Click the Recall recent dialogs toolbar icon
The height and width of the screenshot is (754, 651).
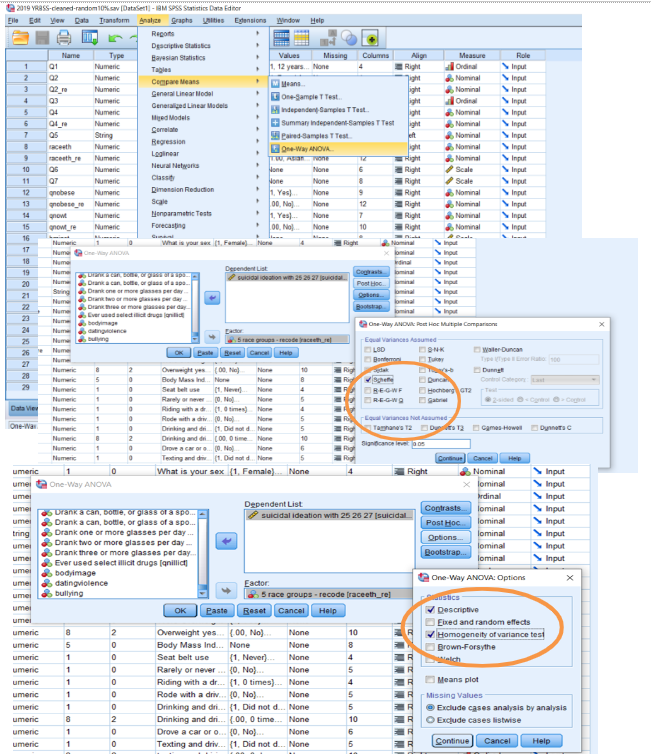click(x=89, y=38)
